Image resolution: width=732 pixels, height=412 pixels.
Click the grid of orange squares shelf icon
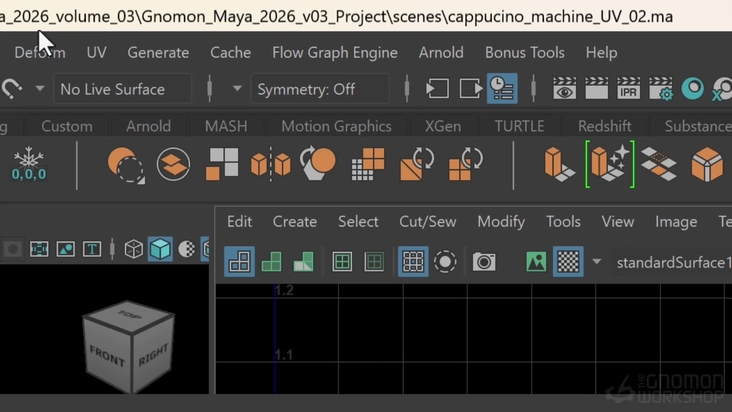pyautogui.click(x=368, y=164)
